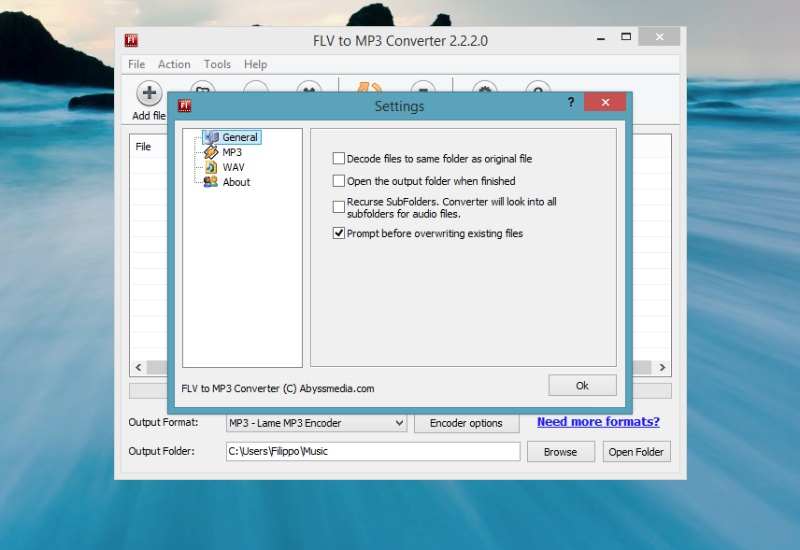Check Open the output folder when finished
Viewport: 800px width, 550px height.
point(339,181)
